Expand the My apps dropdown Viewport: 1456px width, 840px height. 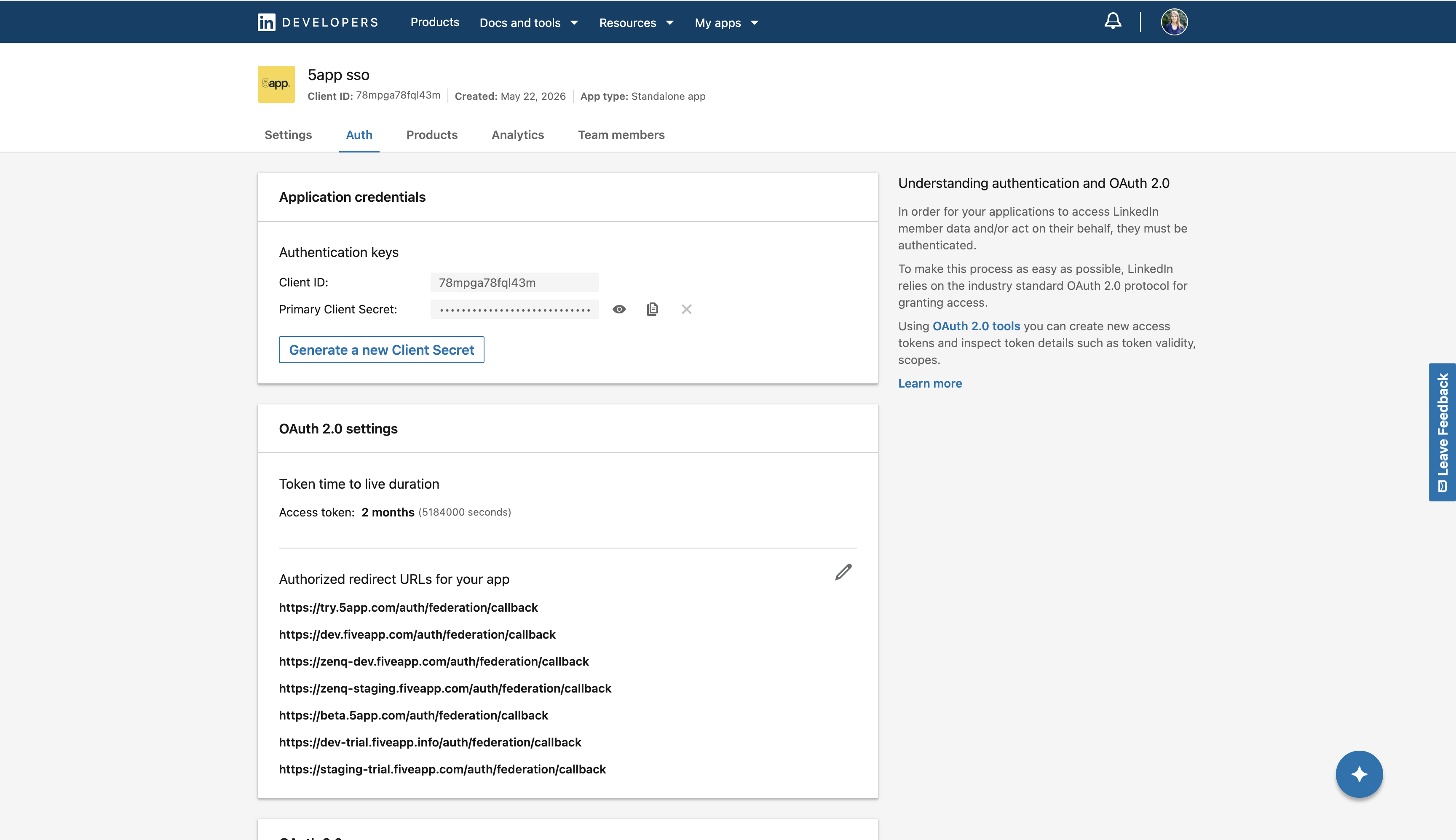(726, 22)
